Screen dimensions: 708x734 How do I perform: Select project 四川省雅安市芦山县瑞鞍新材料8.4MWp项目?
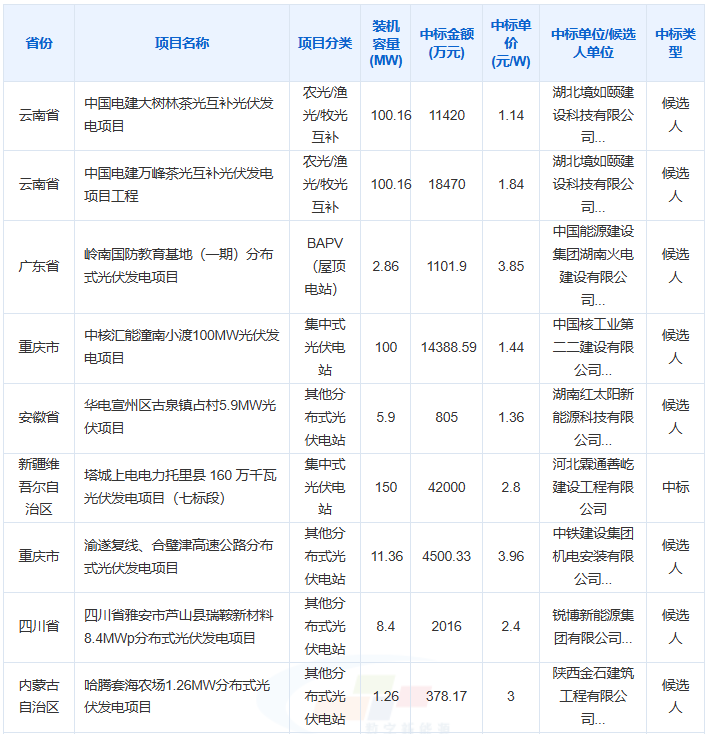(x=179, y=626)
